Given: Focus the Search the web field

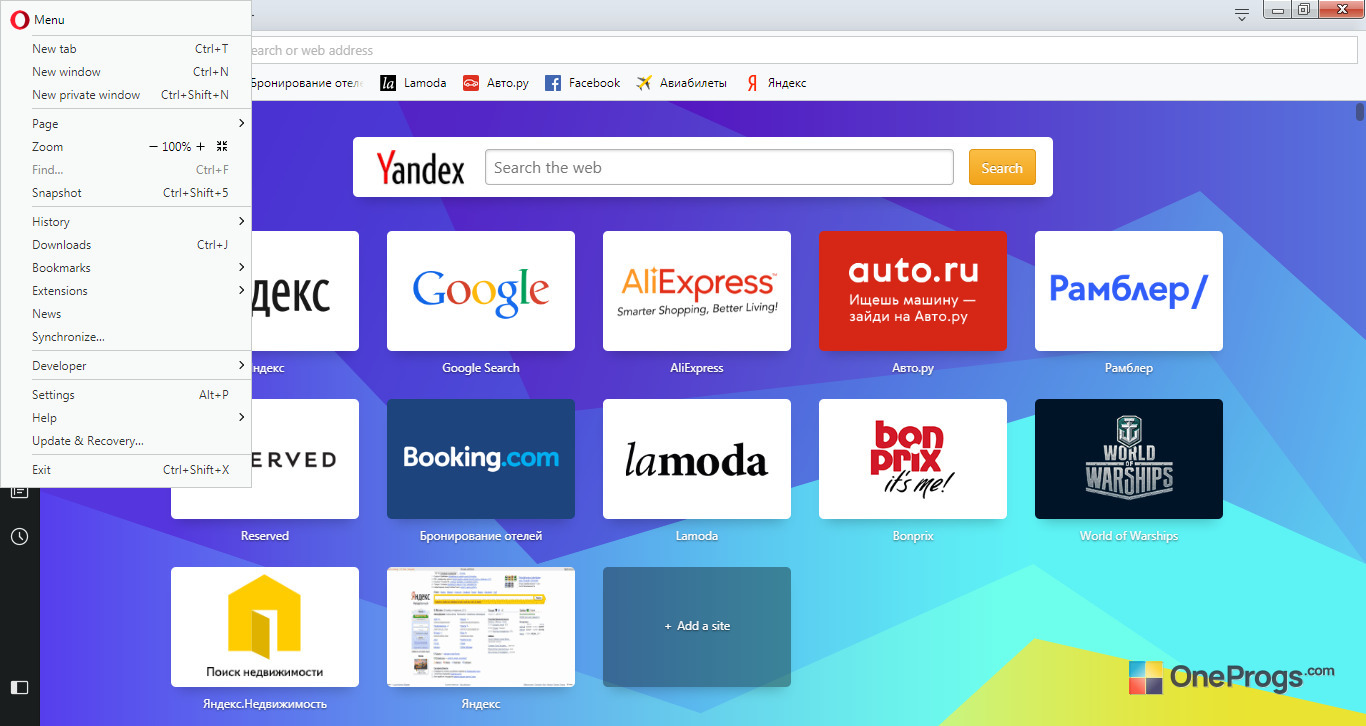Looking at the screenshot, I should pyautogui.click(x=719, y=168).
